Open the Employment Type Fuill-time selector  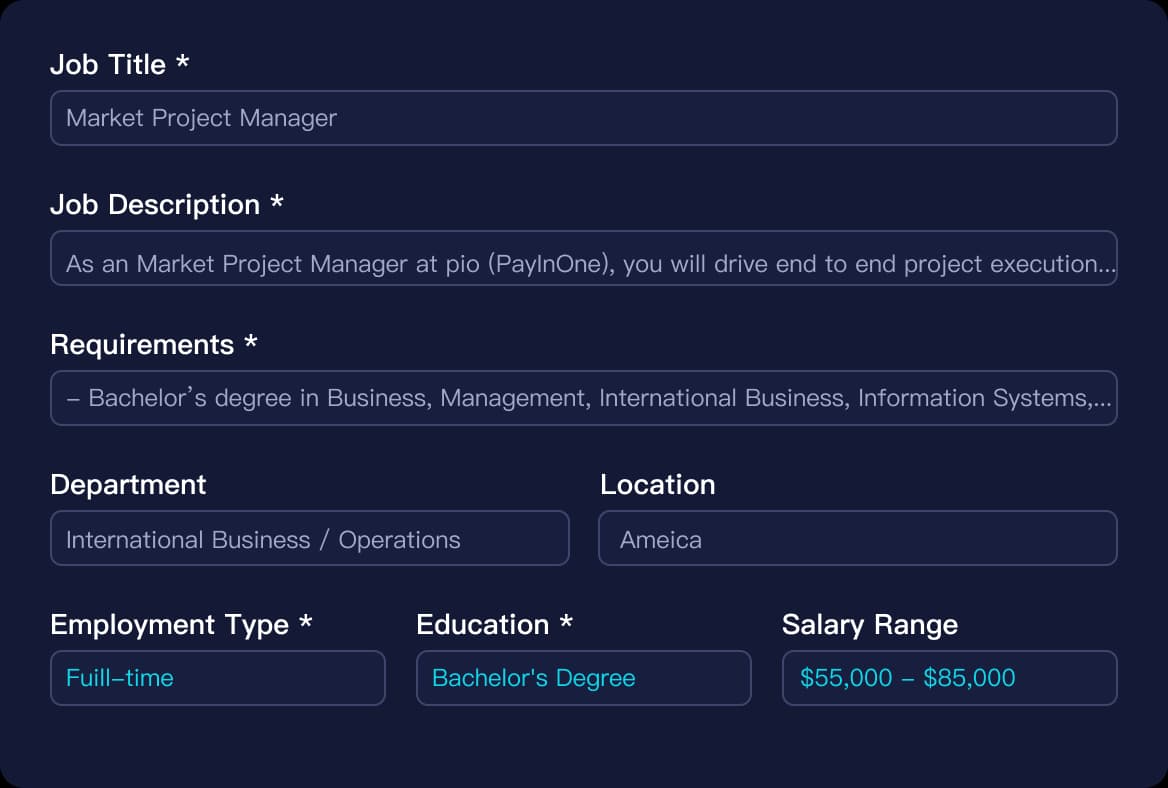tap(217, 678)
